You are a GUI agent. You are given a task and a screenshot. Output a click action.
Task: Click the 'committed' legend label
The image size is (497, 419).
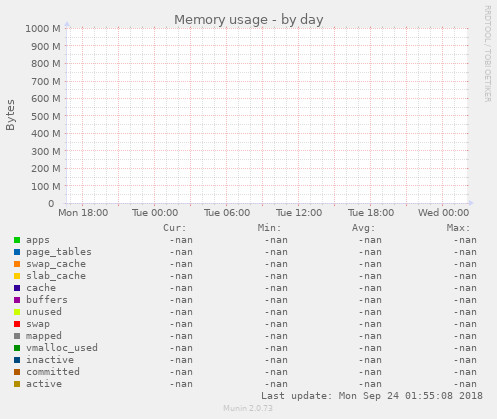click(53, 372)
